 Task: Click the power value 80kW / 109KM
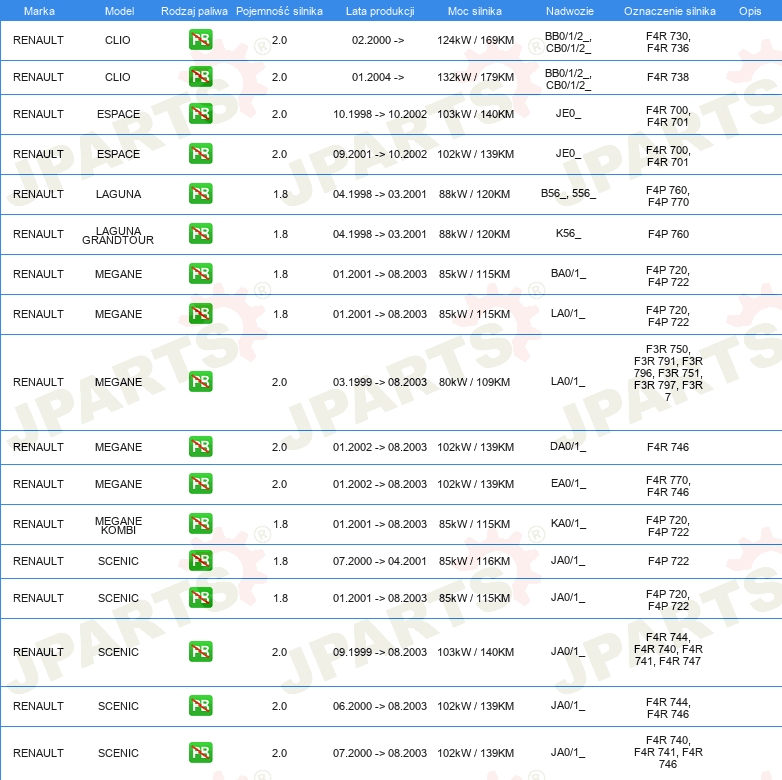click(x=474, y=382)
